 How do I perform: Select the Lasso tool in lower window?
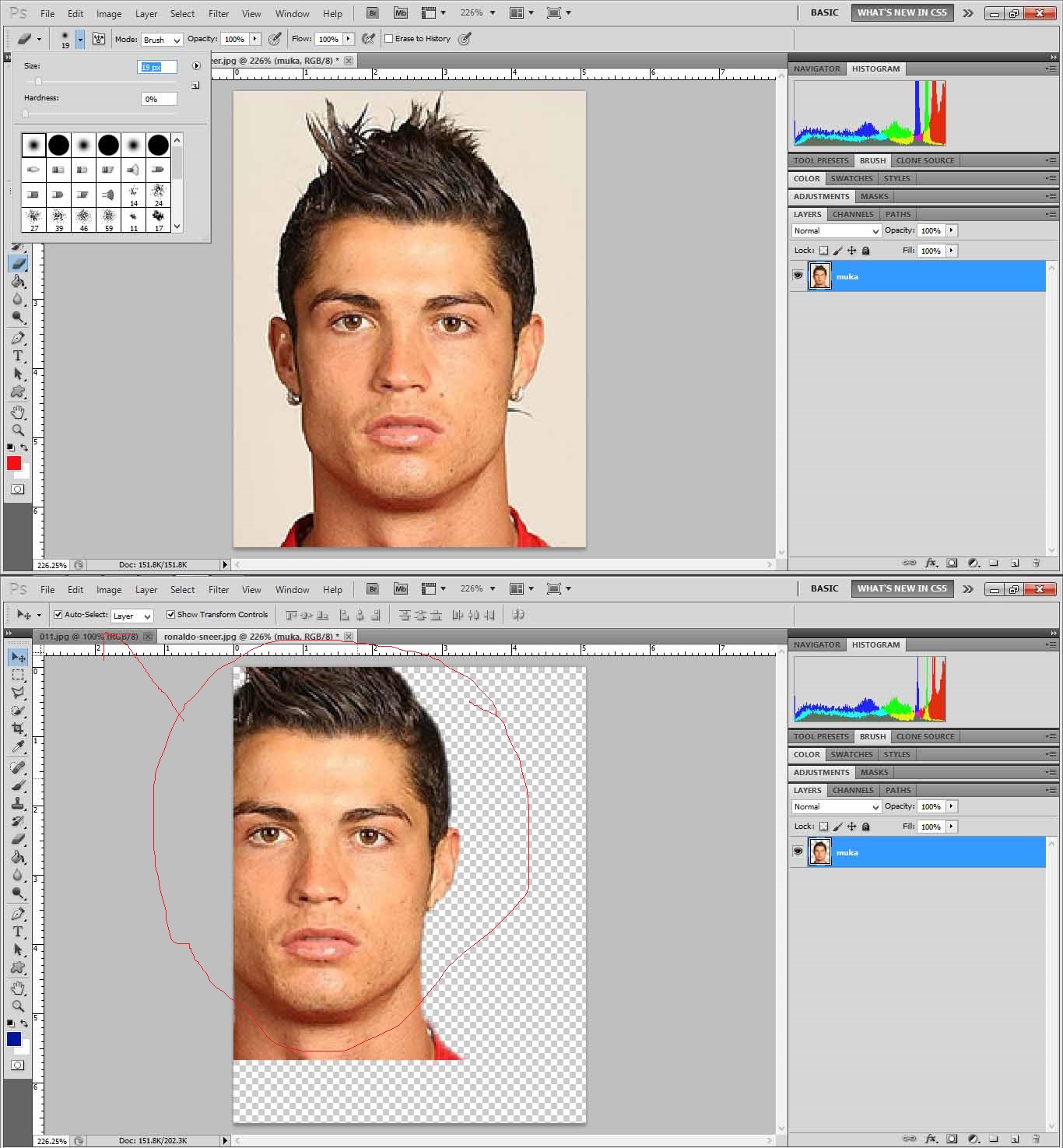(18, 693)
